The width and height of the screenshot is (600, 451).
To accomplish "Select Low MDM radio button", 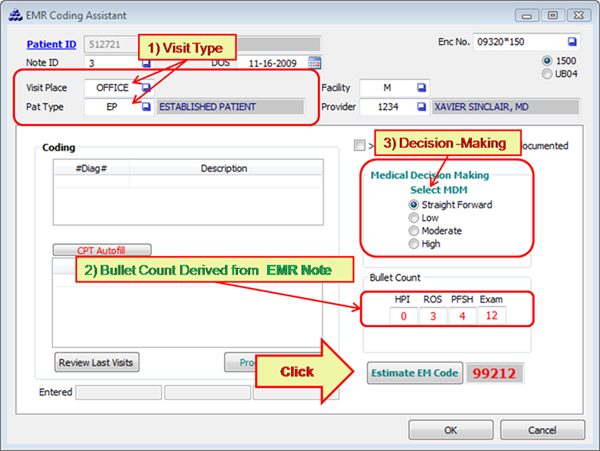I will click(x=415, y=217).
